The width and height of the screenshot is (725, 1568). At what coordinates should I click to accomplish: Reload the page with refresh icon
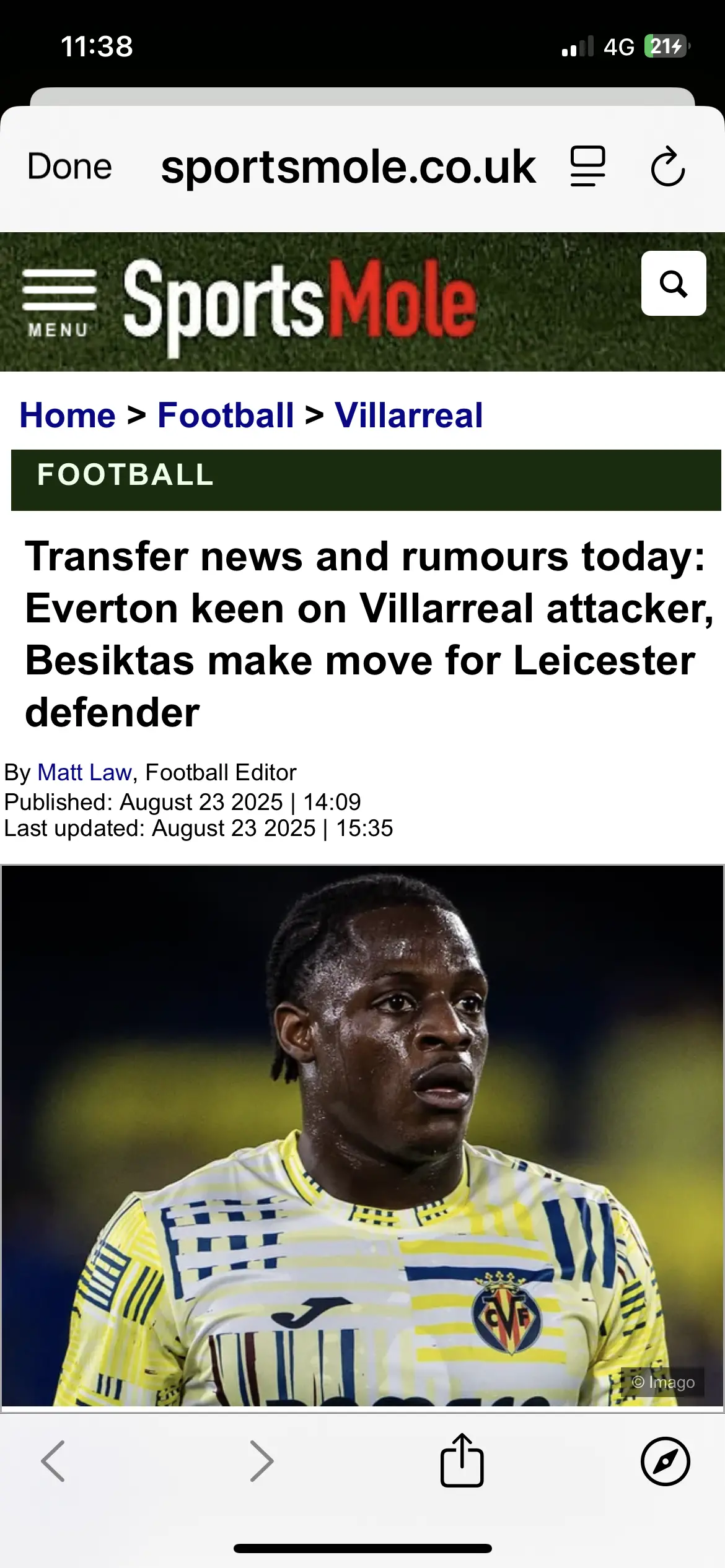[x=667, y=167]
